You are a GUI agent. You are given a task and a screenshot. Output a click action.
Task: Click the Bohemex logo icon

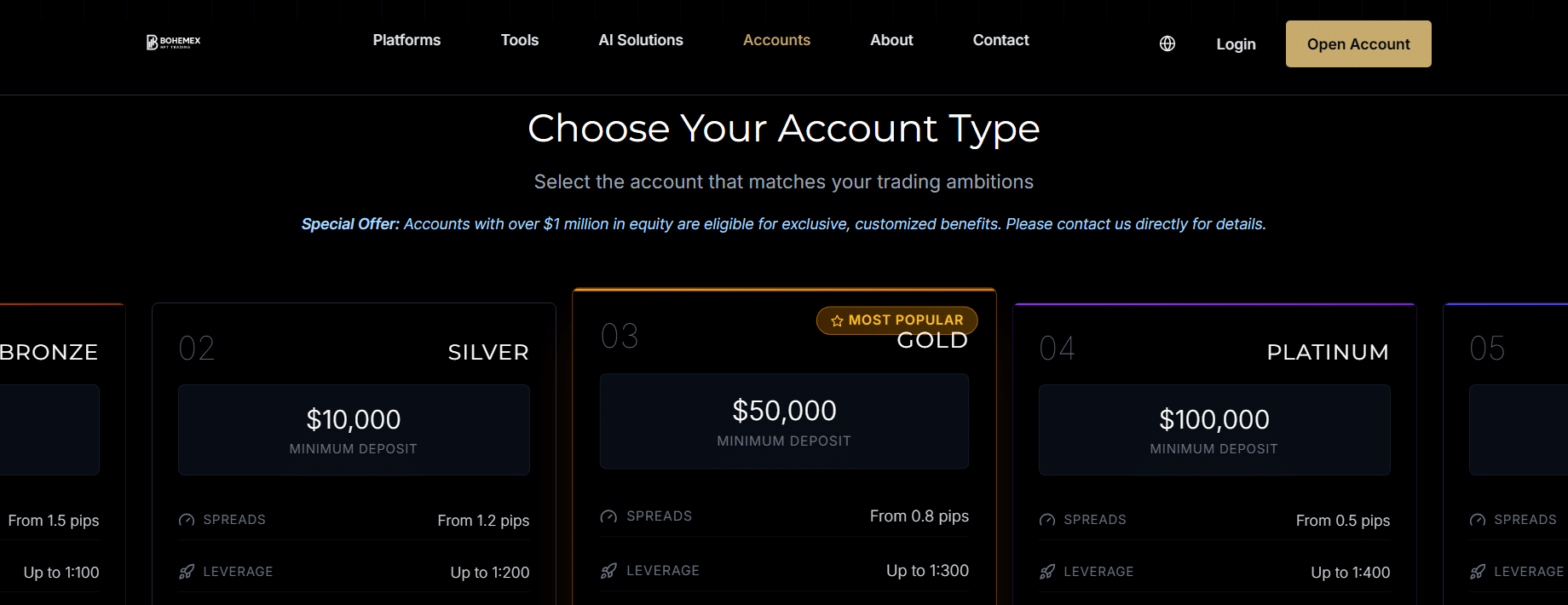click(153, 42)
